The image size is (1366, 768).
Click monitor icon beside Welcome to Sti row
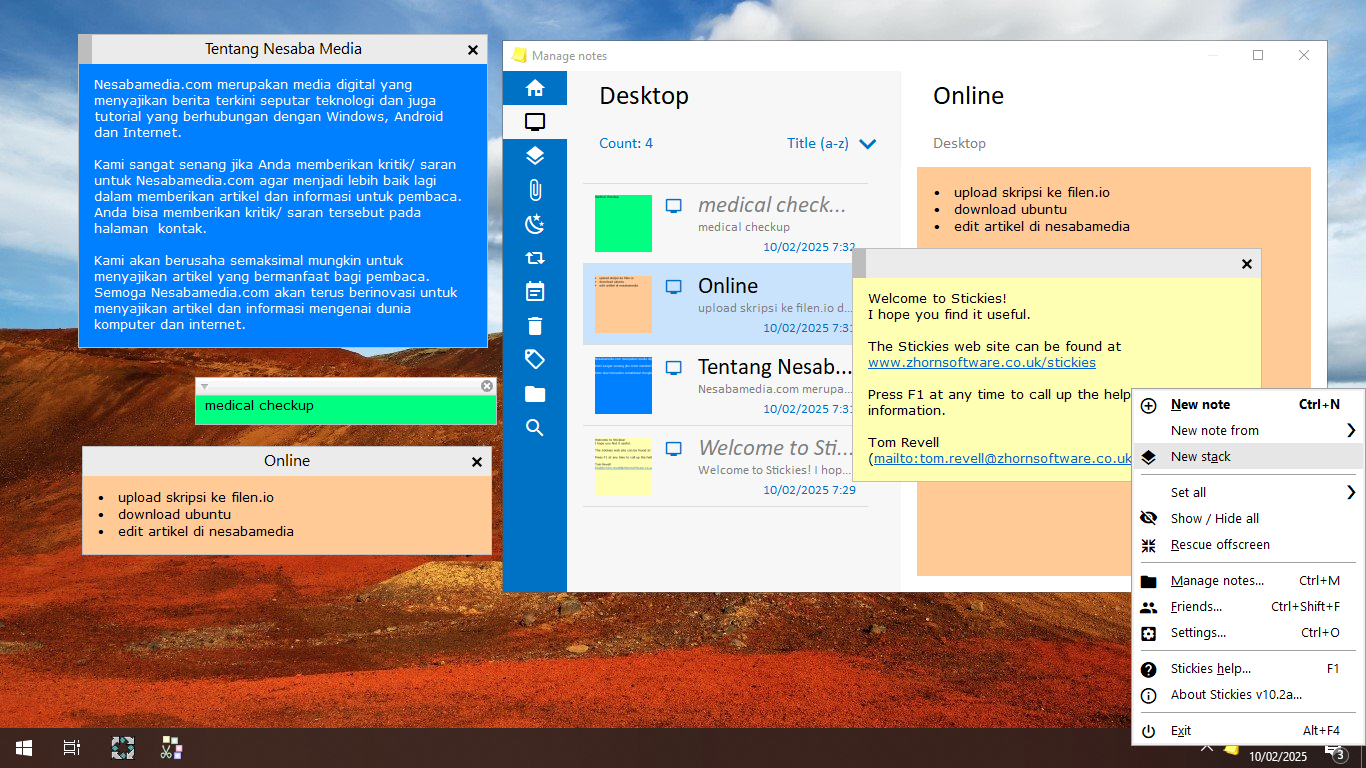pos(674,449)
